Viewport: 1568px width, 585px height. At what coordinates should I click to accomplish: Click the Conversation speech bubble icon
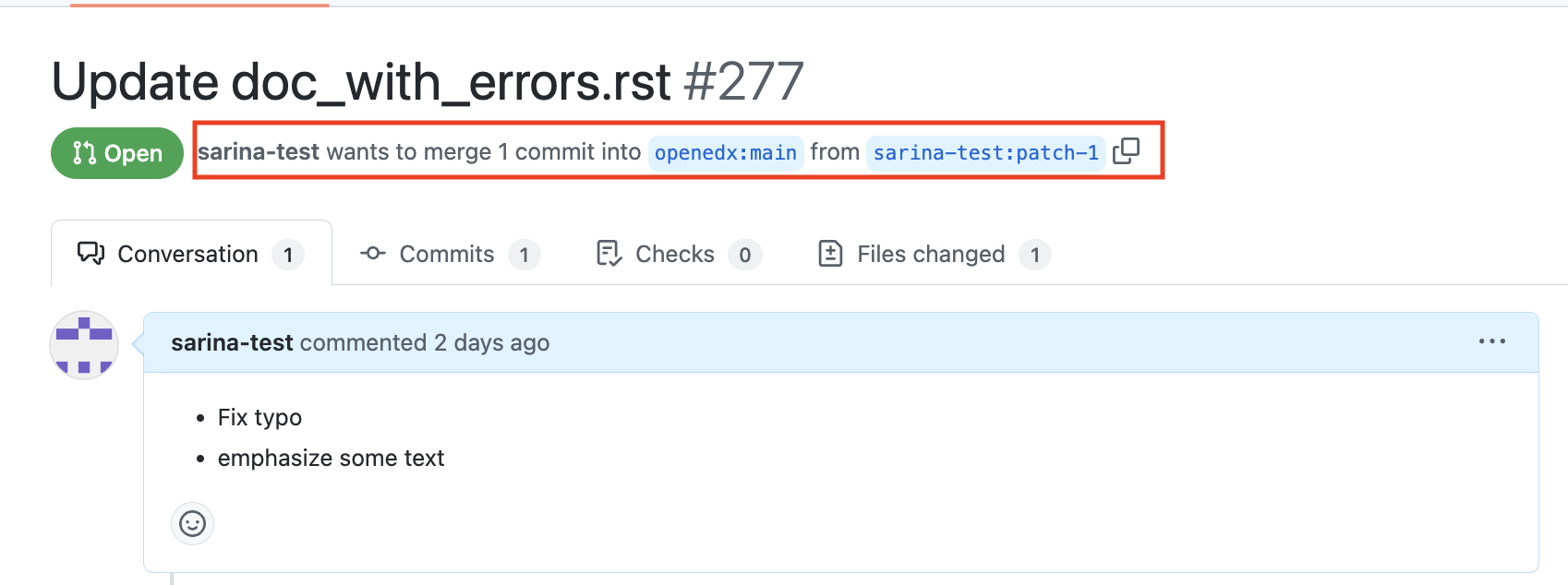point(90,253)
